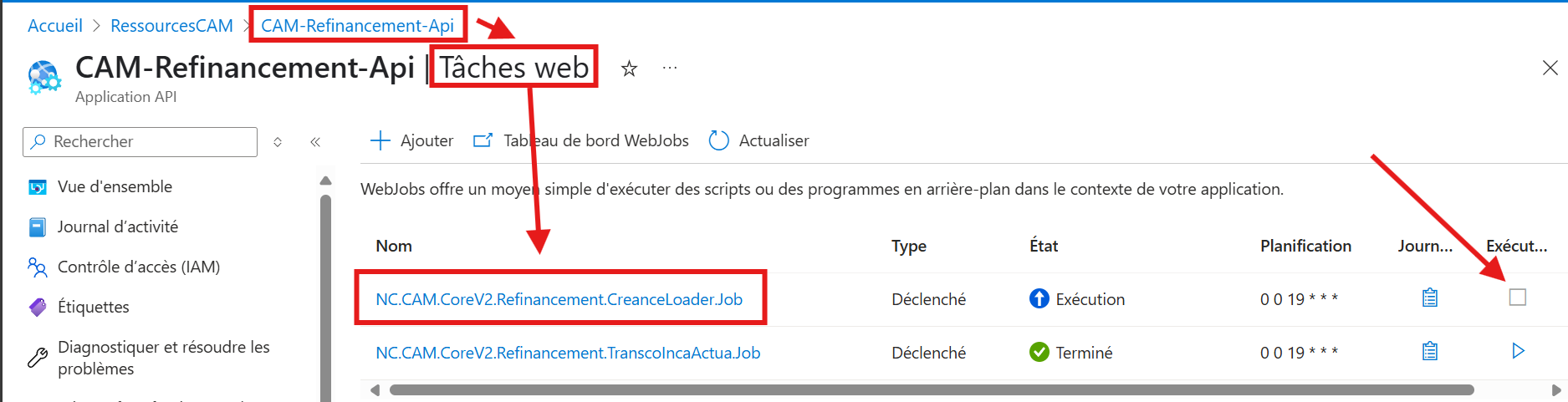The width and height of the screenshot is (1568, 402).
Task: Open the CreanceLoader.Job link
Action: (559, 299)
